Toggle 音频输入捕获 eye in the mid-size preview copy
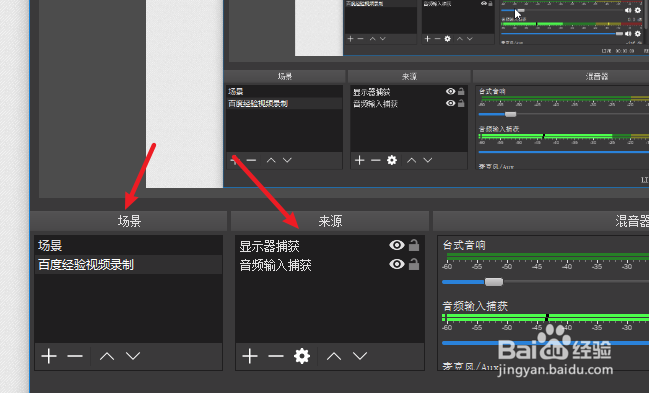This screenshot has height=393, width=649. coord(450,103)
